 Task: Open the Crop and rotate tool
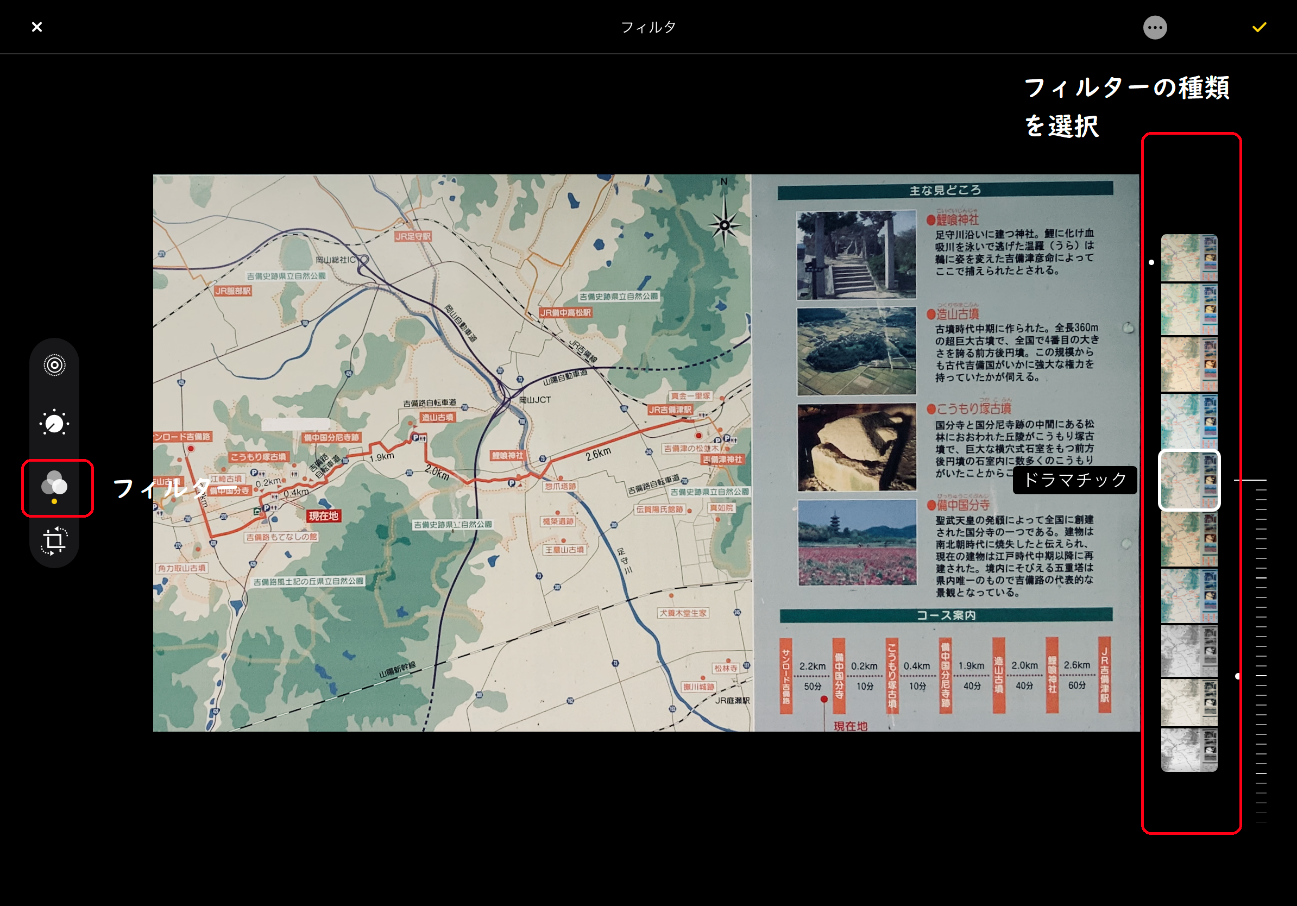pos(54,541)
